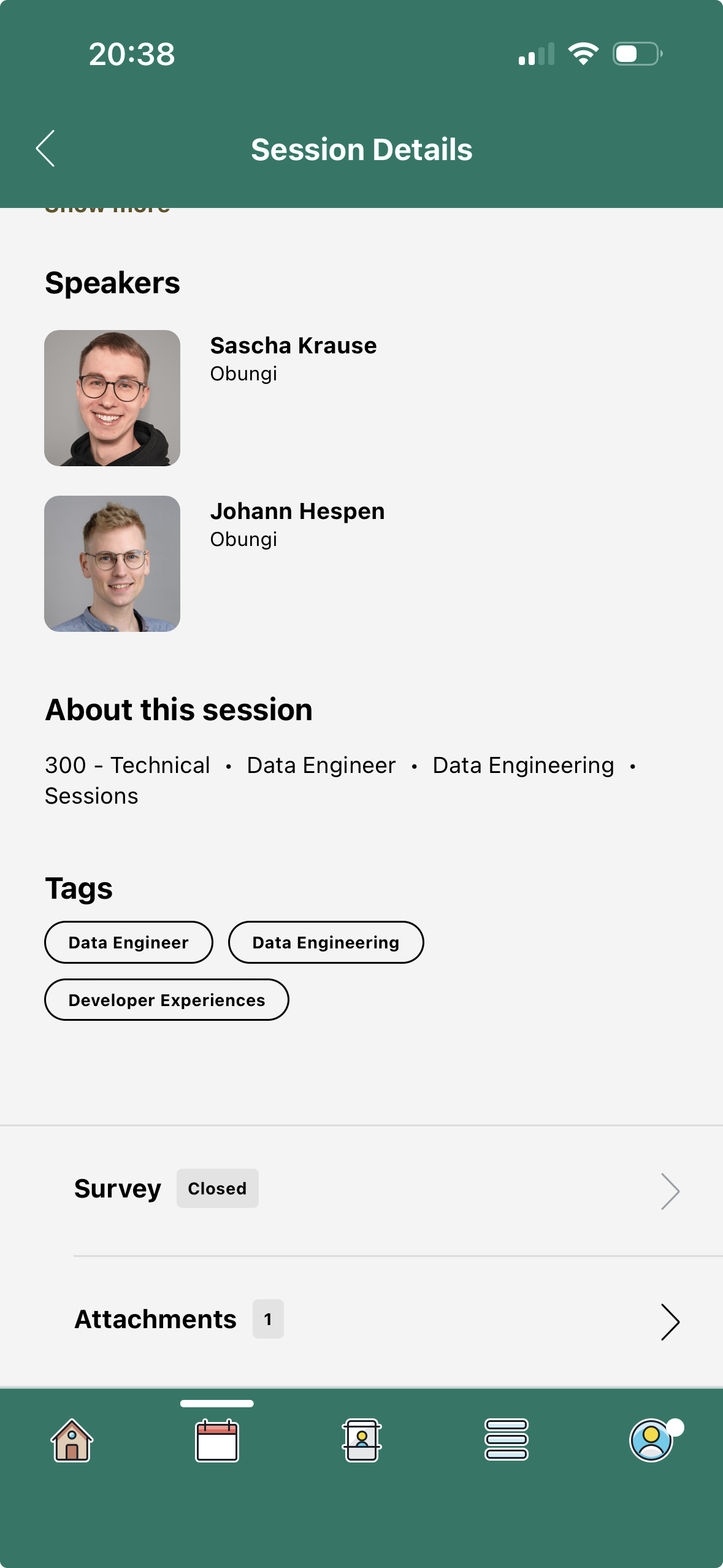Image resolution: width=723 pixels, height=1568 pixels.
Task: Expand the Attachments row chevron
Action: pos(670,1321)
